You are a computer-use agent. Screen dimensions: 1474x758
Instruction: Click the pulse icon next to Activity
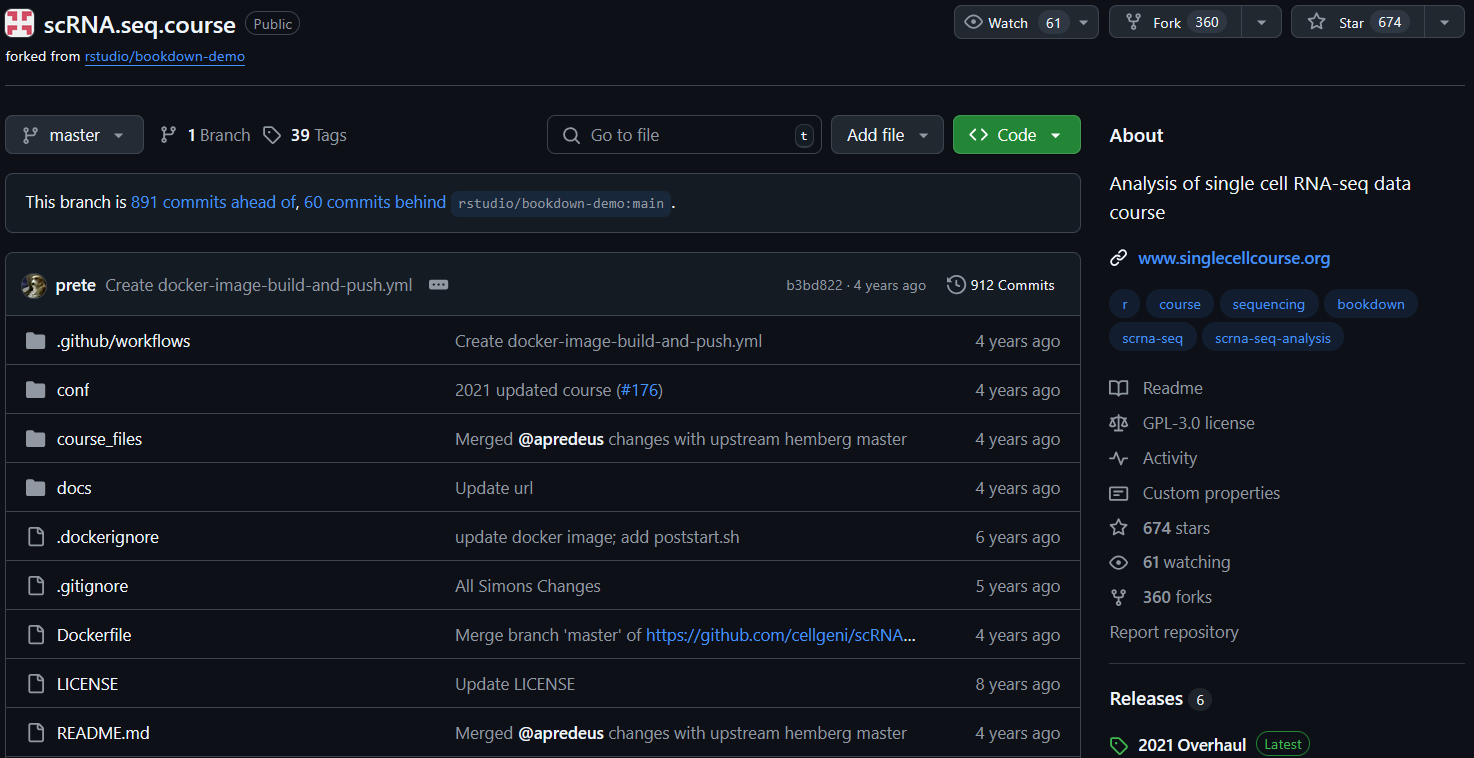click(1119, 458)
